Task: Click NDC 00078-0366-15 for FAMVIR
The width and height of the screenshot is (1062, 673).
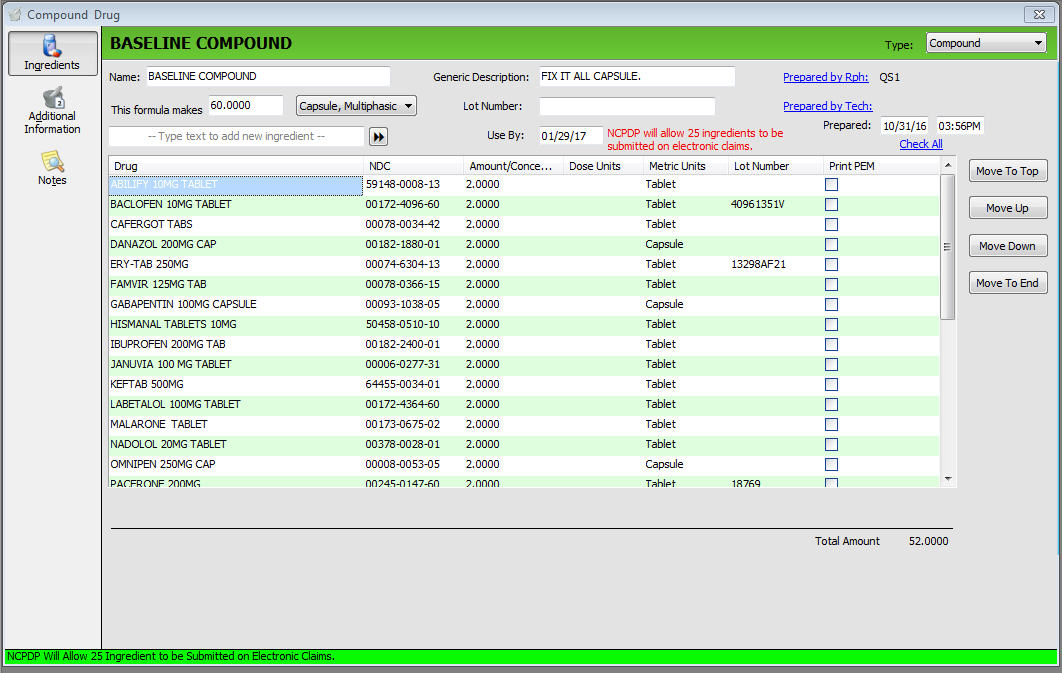Action: (x=402, y=284)
